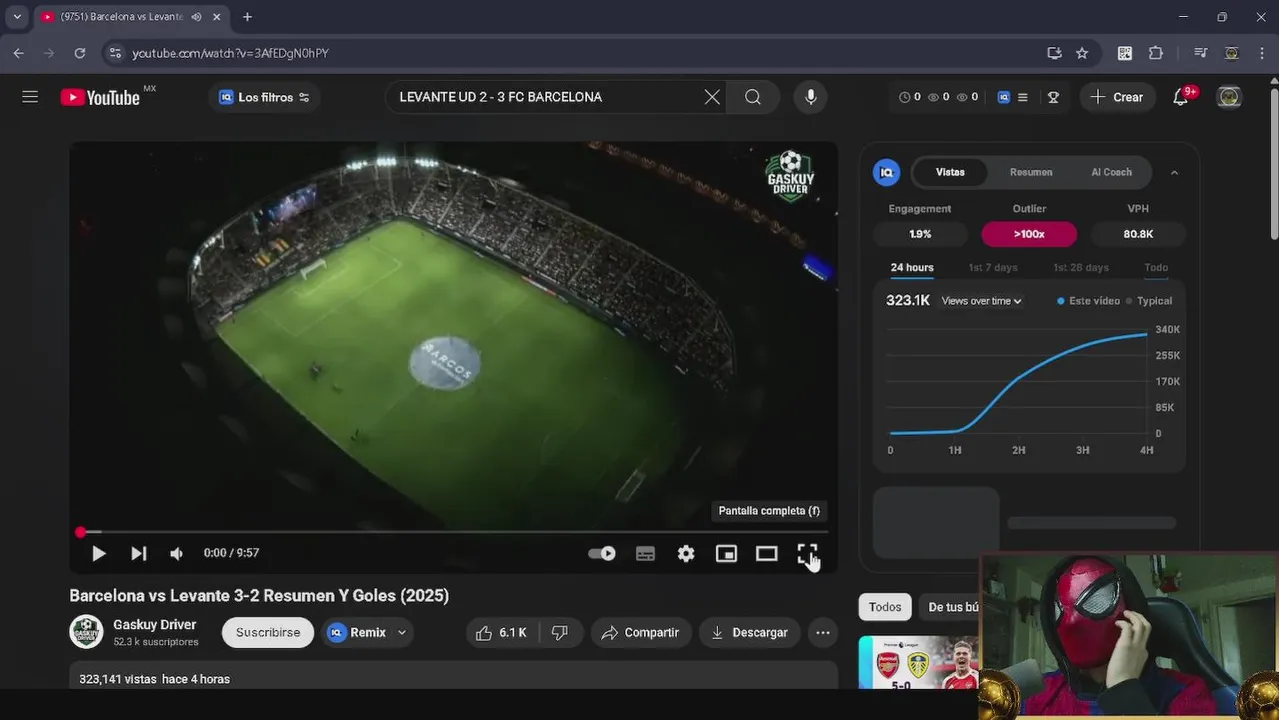Select the Todos filter chip

pyautogui.click(x=885, y=607)
